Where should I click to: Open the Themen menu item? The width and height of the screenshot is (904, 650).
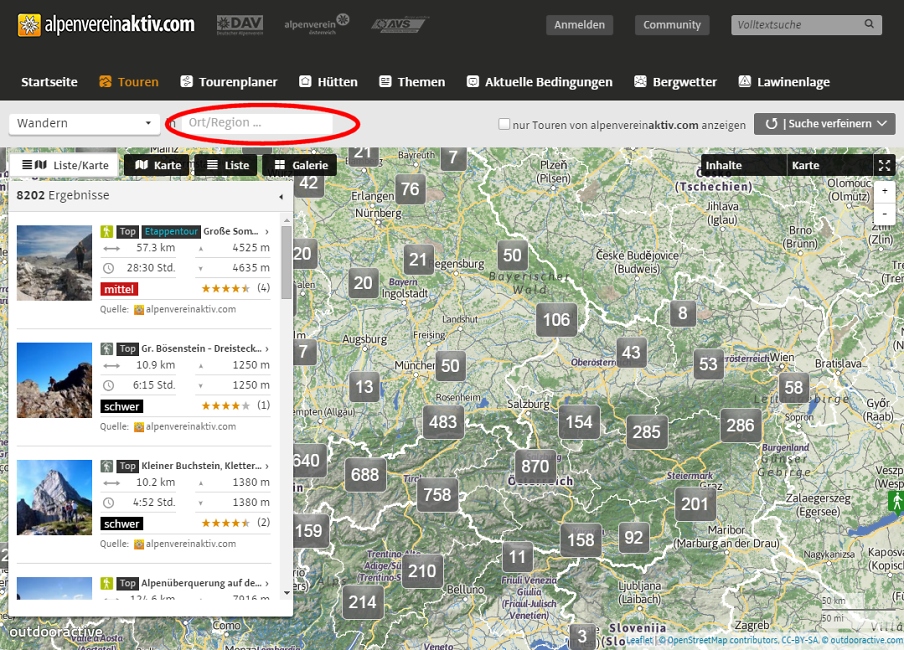coord(412,82)
